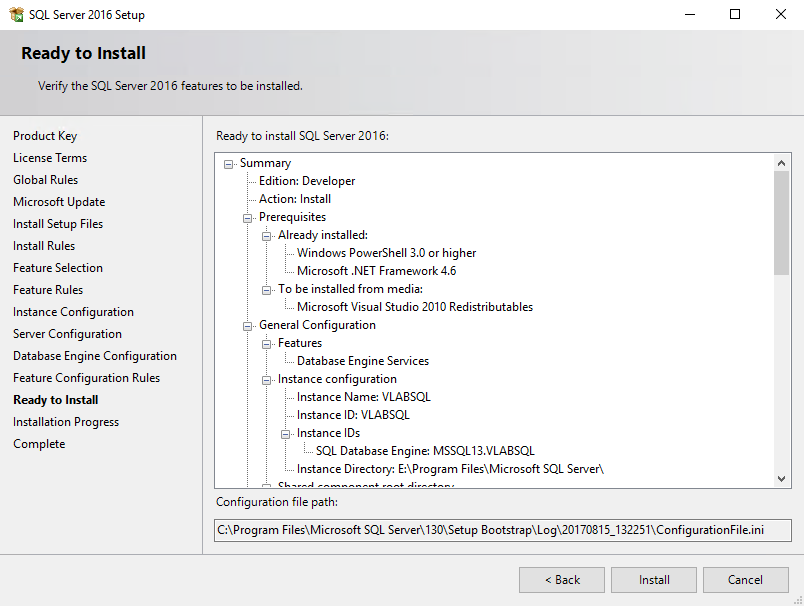
Task: Select the Server Configuration step
Action: coord(68,334)
